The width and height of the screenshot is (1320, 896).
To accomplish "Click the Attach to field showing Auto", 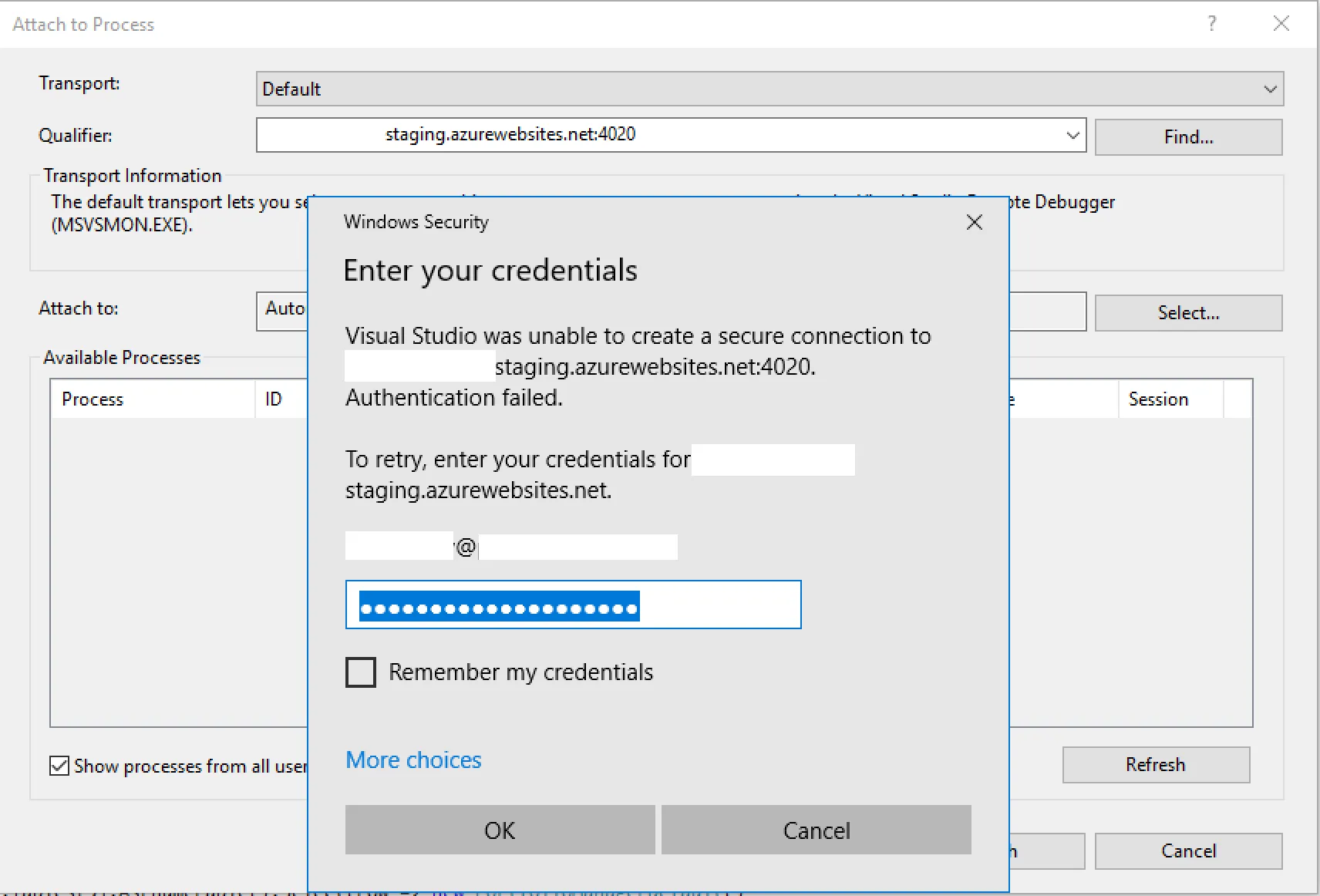I will pyautogui.click(x=282, y=311).
